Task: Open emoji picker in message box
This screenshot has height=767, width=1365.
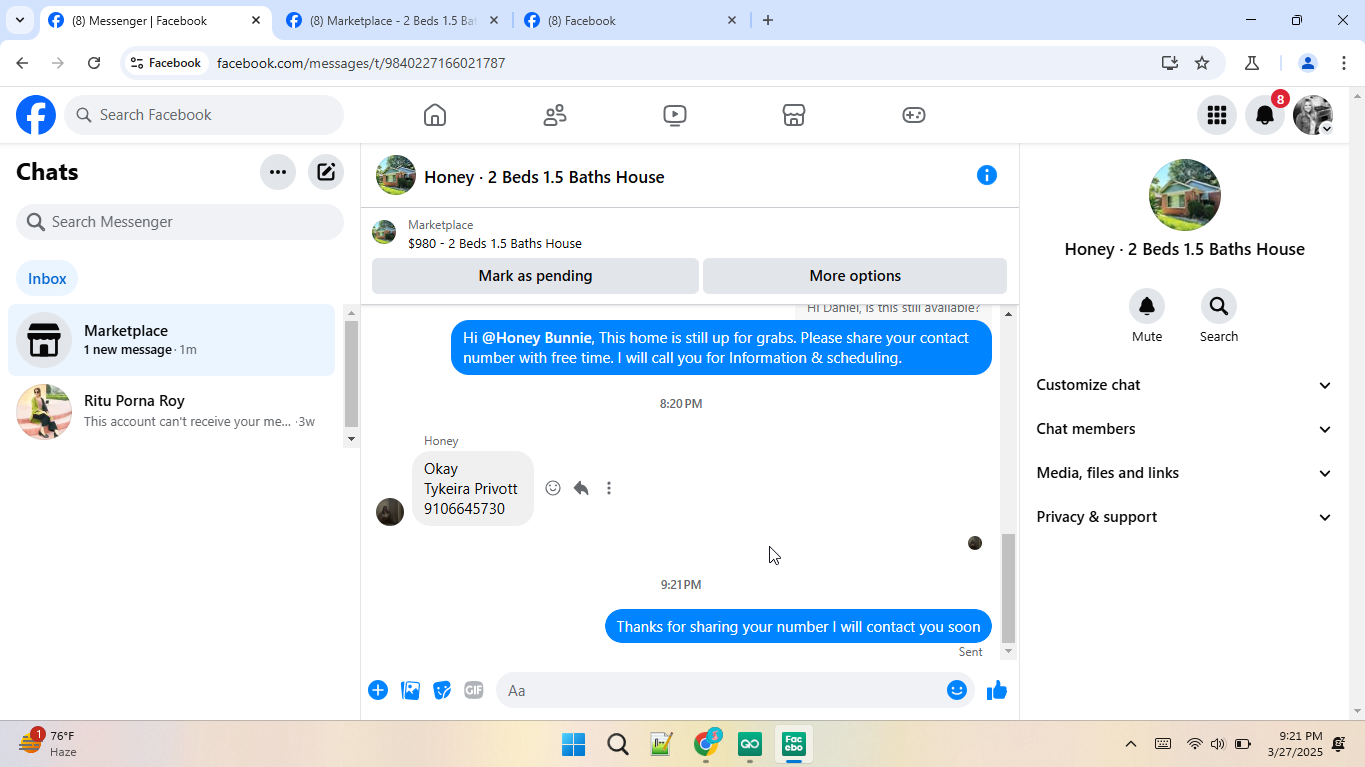Action: 957,690
